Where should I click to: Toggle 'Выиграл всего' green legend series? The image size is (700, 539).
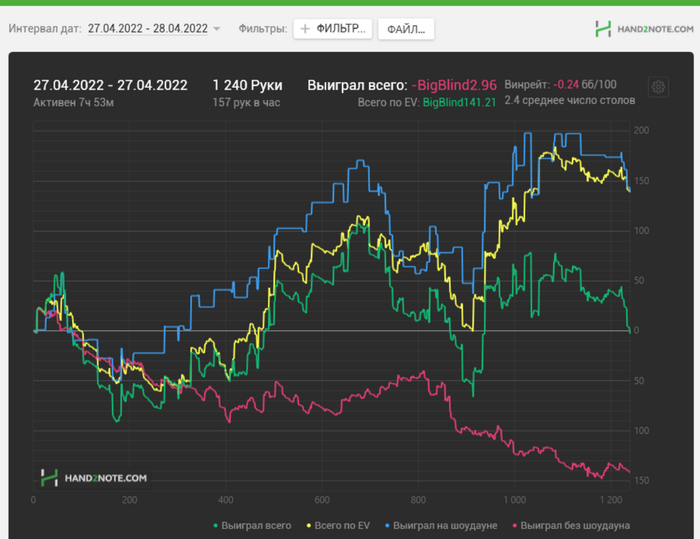pyautogui.click(x=253, y=526)
